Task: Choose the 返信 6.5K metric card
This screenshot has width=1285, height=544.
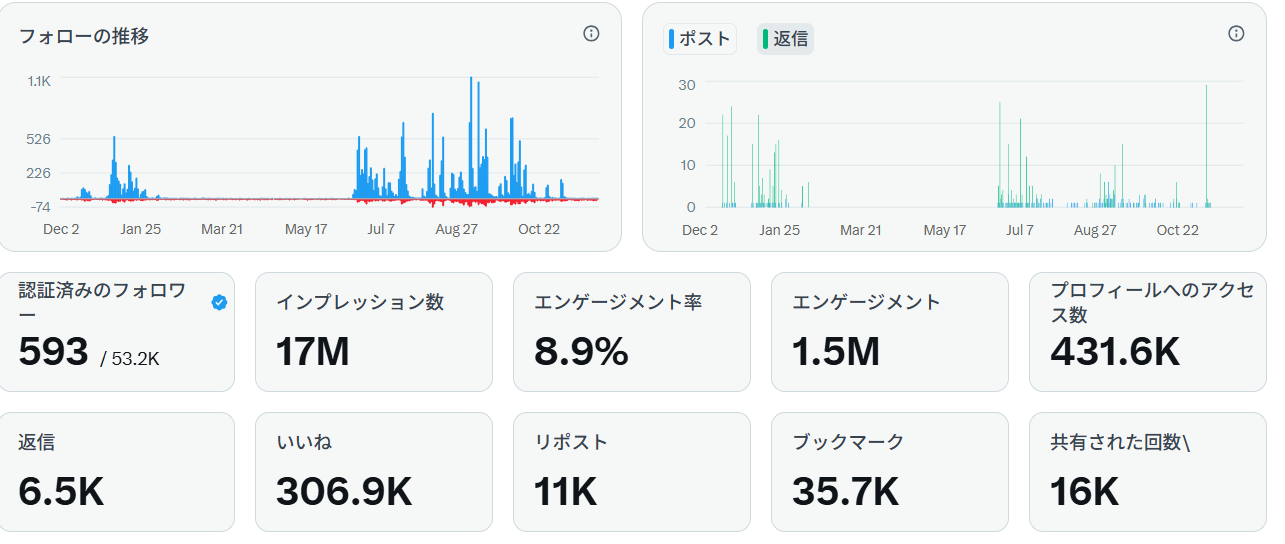Action: click(x=116, y=471)
